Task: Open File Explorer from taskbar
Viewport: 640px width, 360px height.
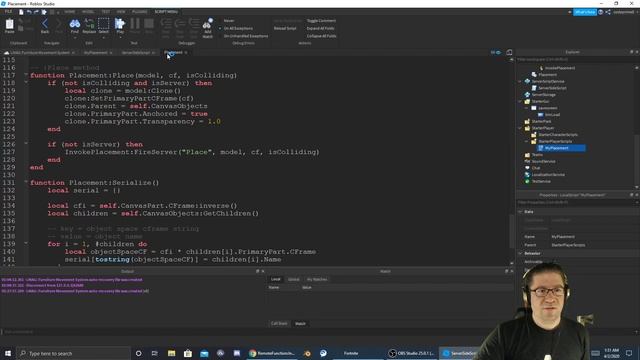Action: tap(171, 353)
